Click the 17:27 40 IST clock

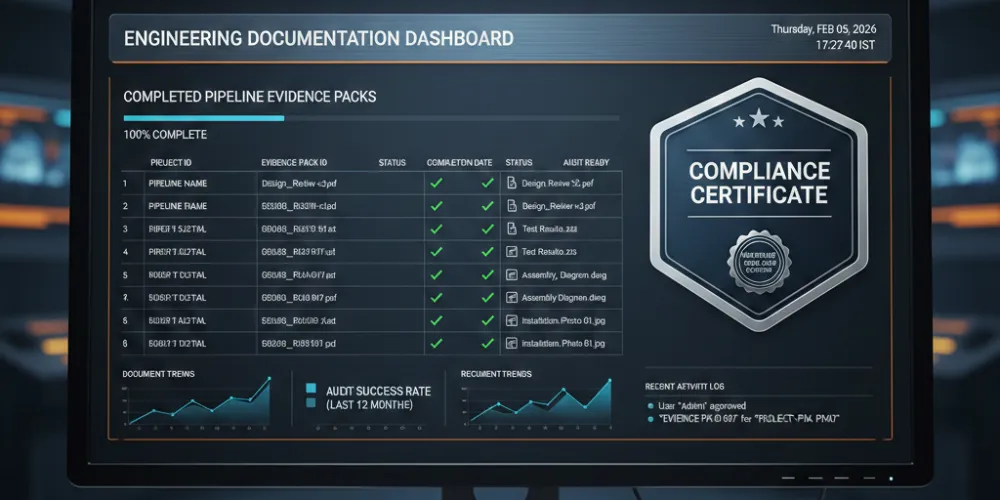tap(845, 45)
